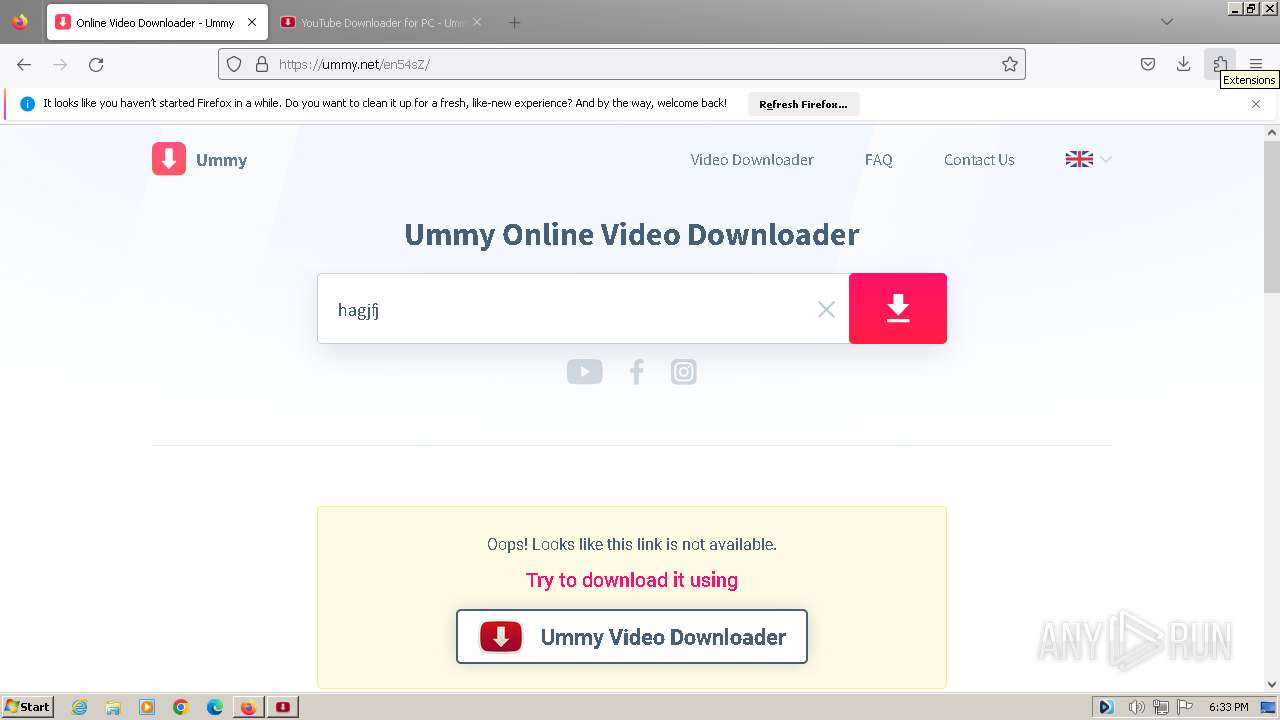Screen dimensions: 1280x720
Task: Click the Action Center flag tray icon
Action: click(1184, 707)
